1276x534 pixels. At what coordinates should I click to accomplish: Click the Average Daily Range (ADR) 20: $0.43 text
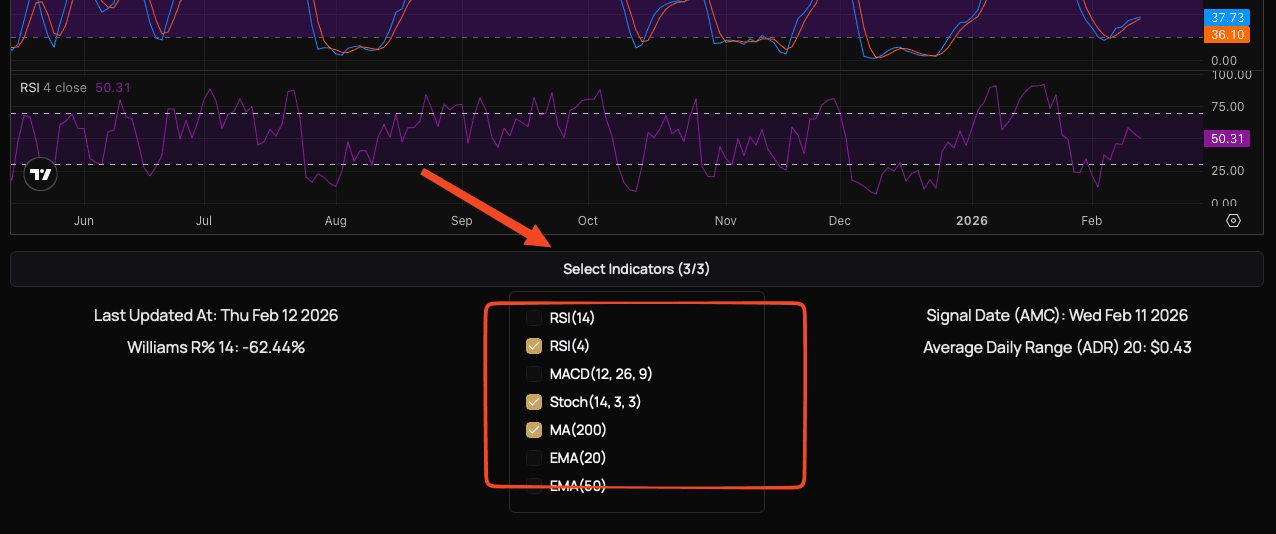[x=1057, y=348]
